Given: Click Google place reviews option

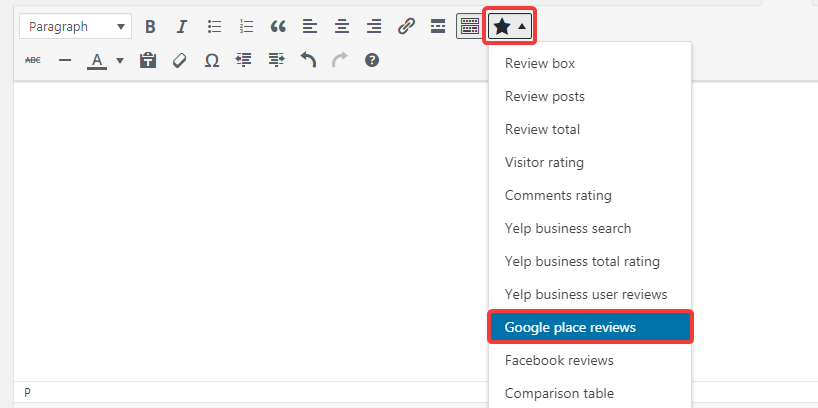Looking at the screenshot, I should tap(590, 328).
